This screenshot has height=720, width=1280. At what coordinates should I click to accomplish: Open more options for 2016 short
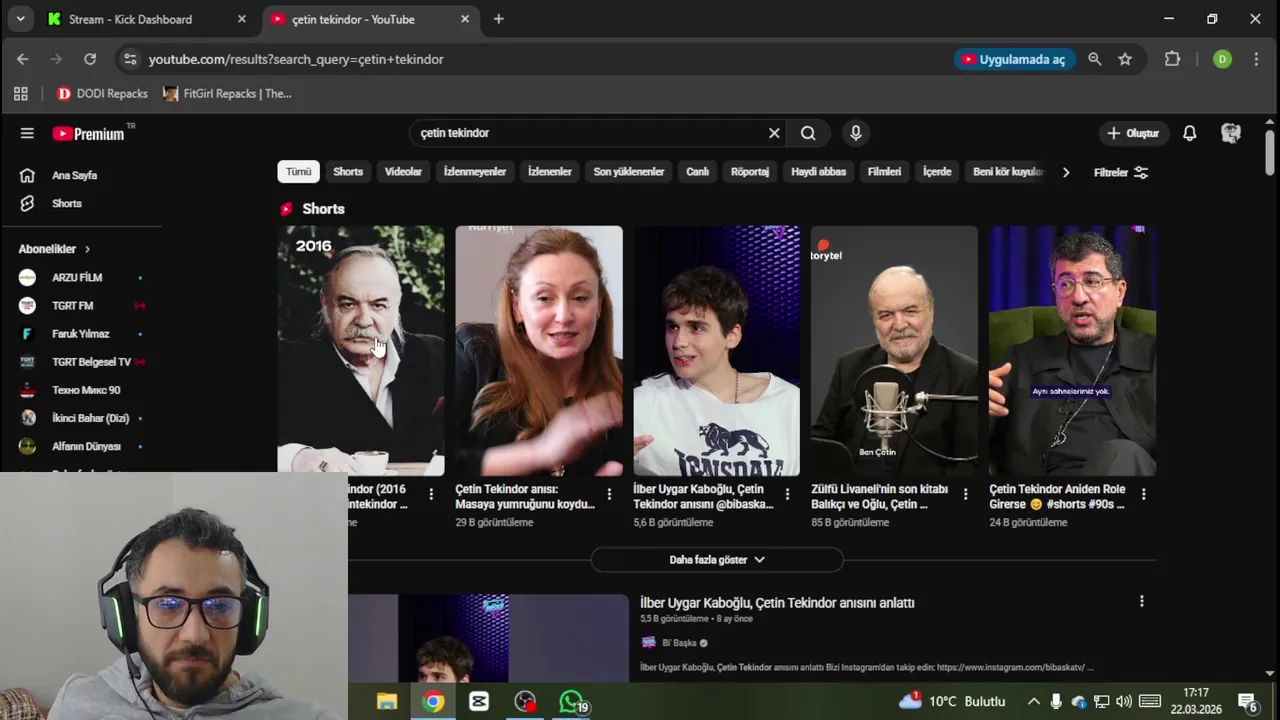point(431,494)
